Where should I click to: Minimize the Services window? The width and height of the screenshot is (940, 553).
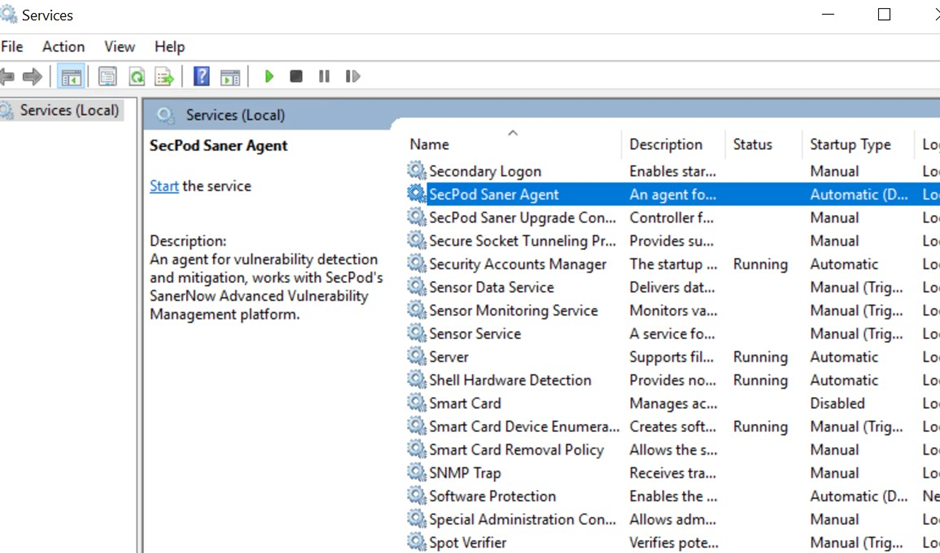(828, 14)
